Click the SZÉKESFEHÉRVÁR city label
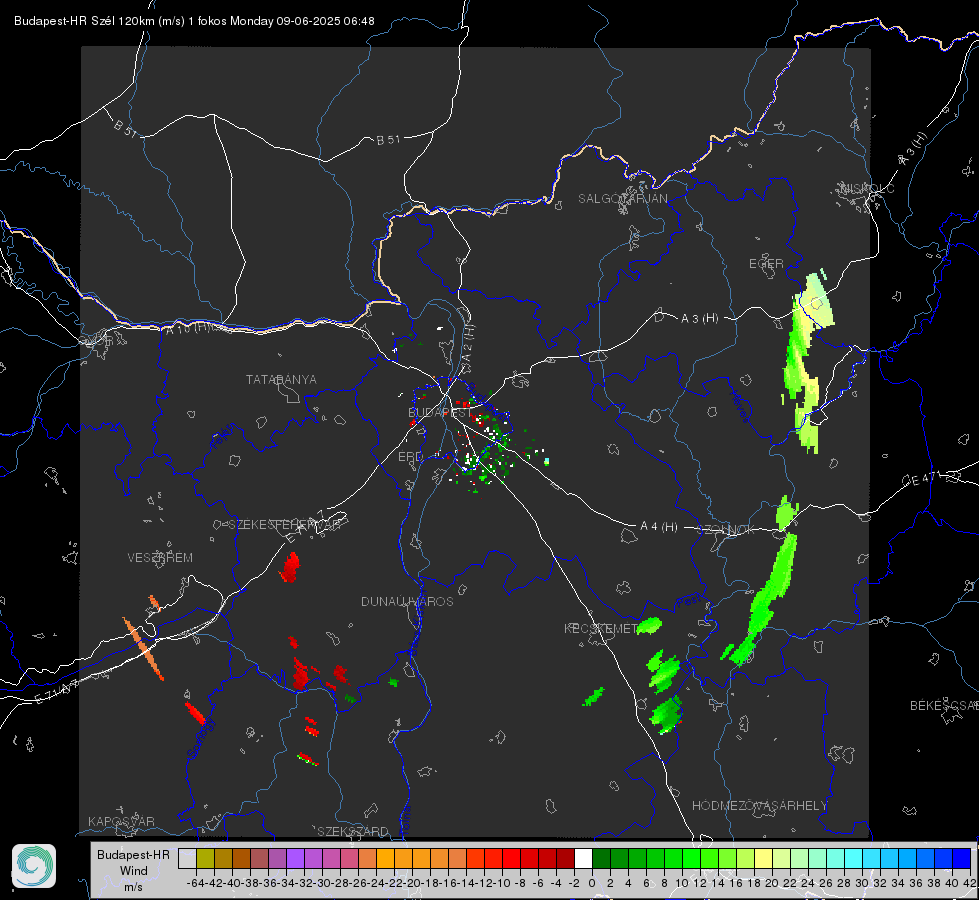This screenshot has height=900, width=979. pyautogui.click(x=284, y=525)
